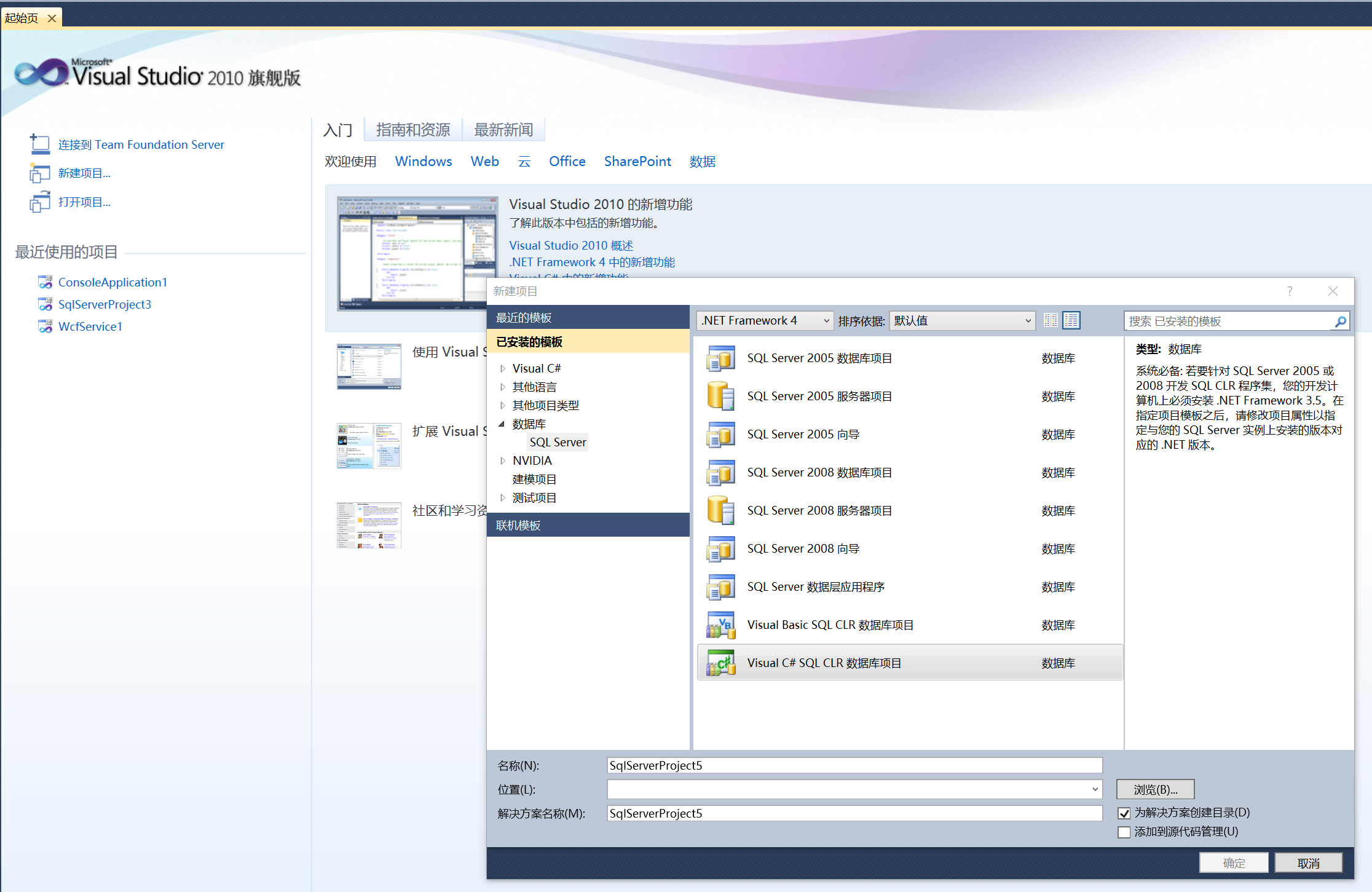The height and width of the screenshot is (892, 1372).
Task: Switch to the 指南和资源 tab
Action: pos(413,130)
